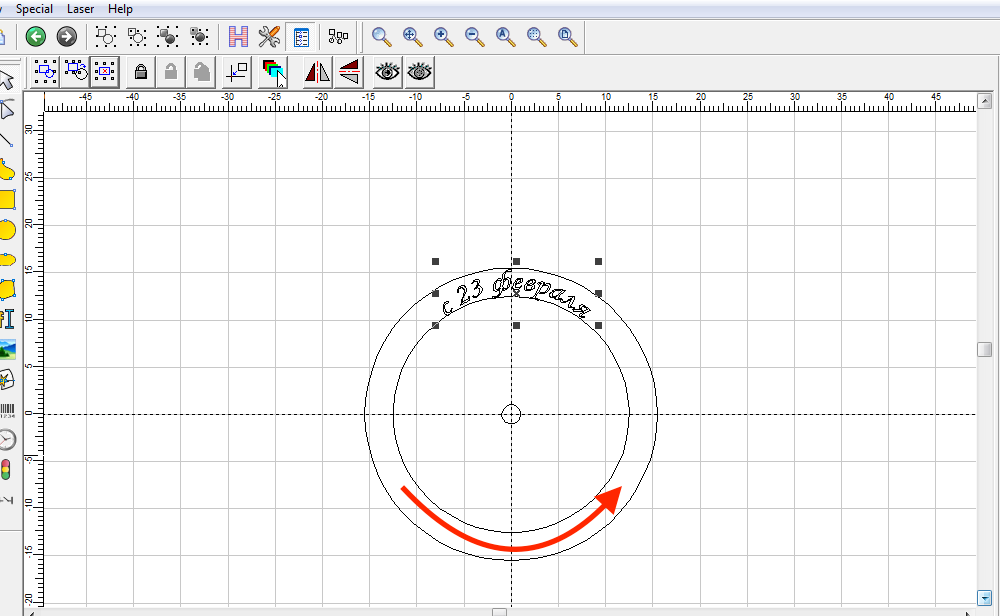Toggle the lock object padlock icon

141,71
